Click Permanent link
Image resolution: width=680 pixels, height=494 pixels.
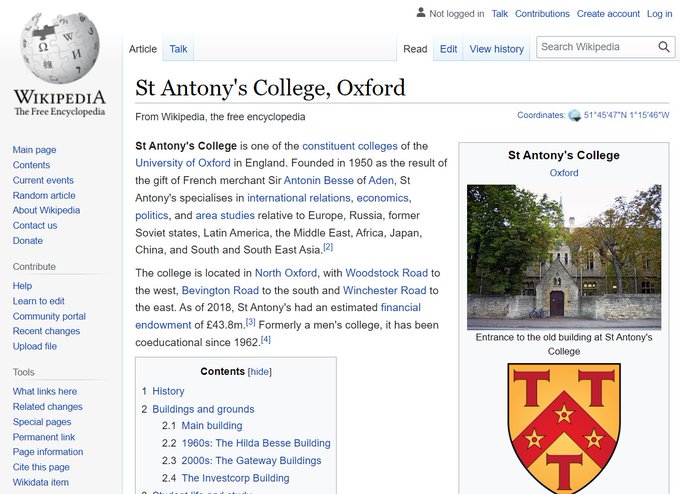pyautogui.click(x=44, y=437)
